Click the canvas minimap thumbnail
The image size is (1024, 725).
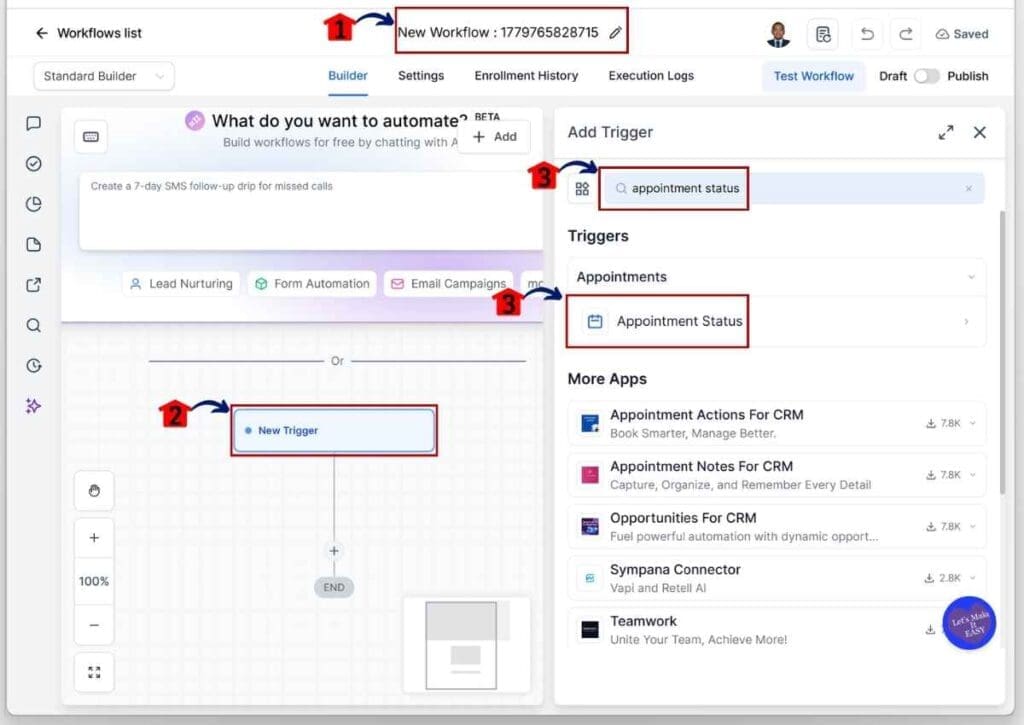466,645
